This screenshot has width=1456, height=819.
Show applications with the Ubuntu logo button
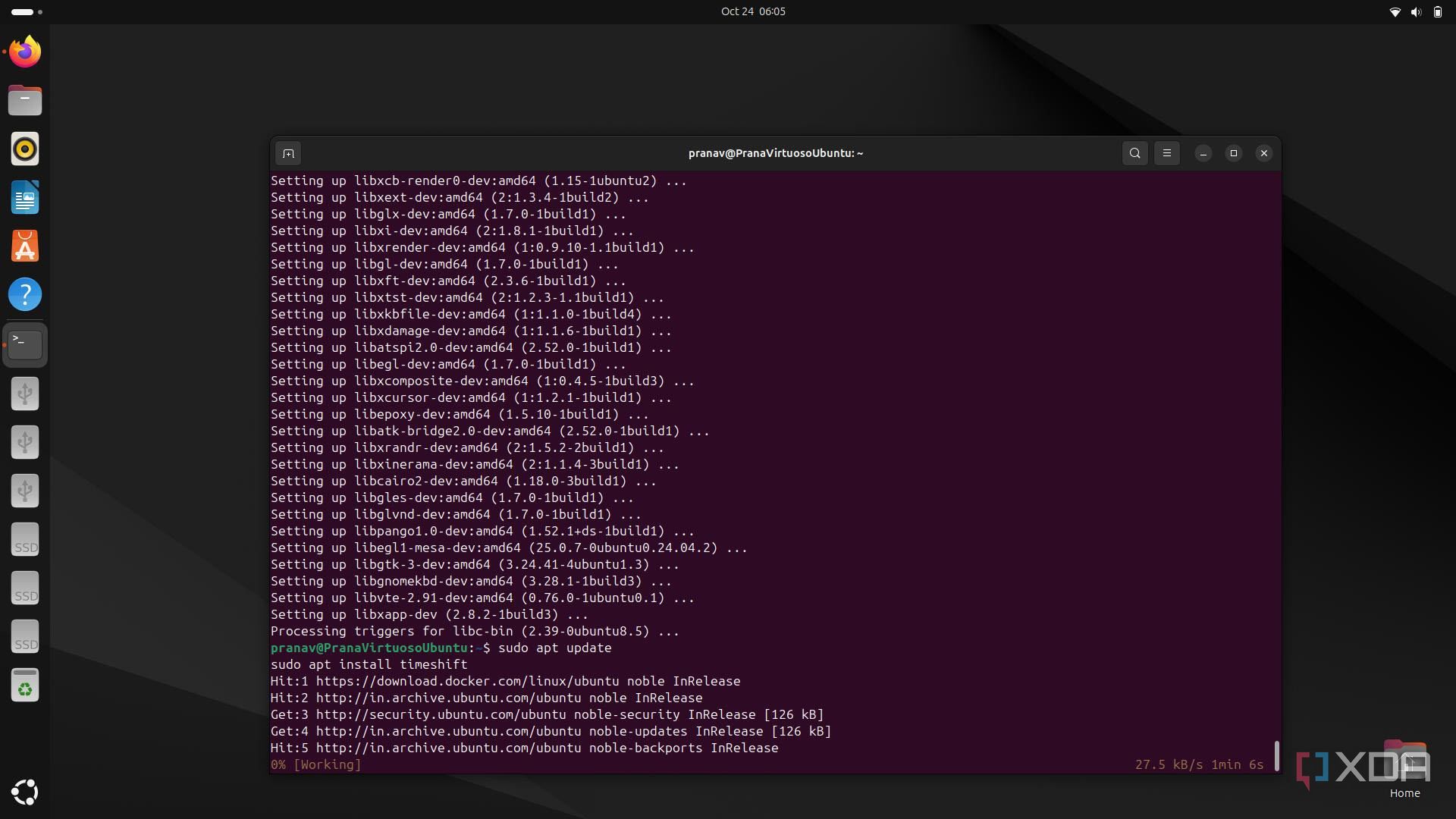coord(25,792)
